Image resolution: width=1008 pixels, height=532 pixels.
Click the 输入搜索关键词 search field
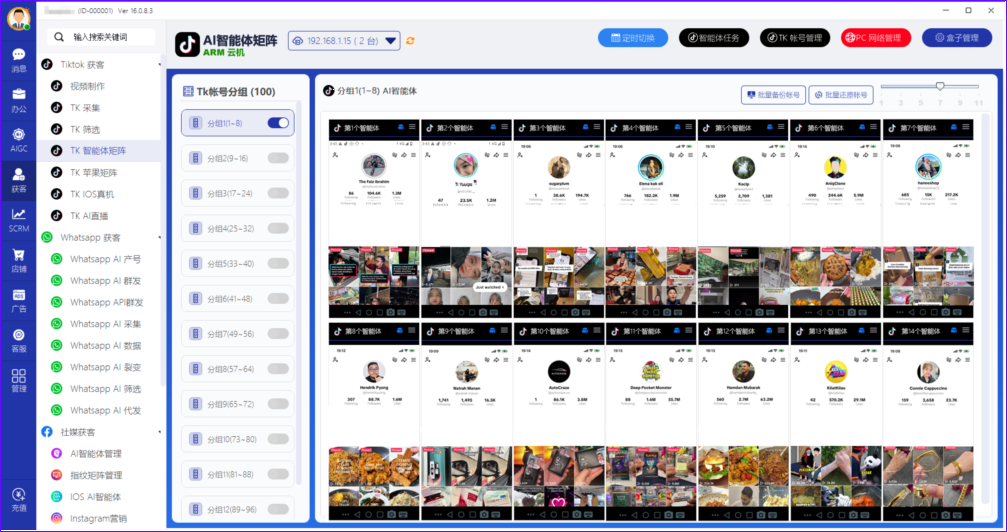[x=101, y=37]
